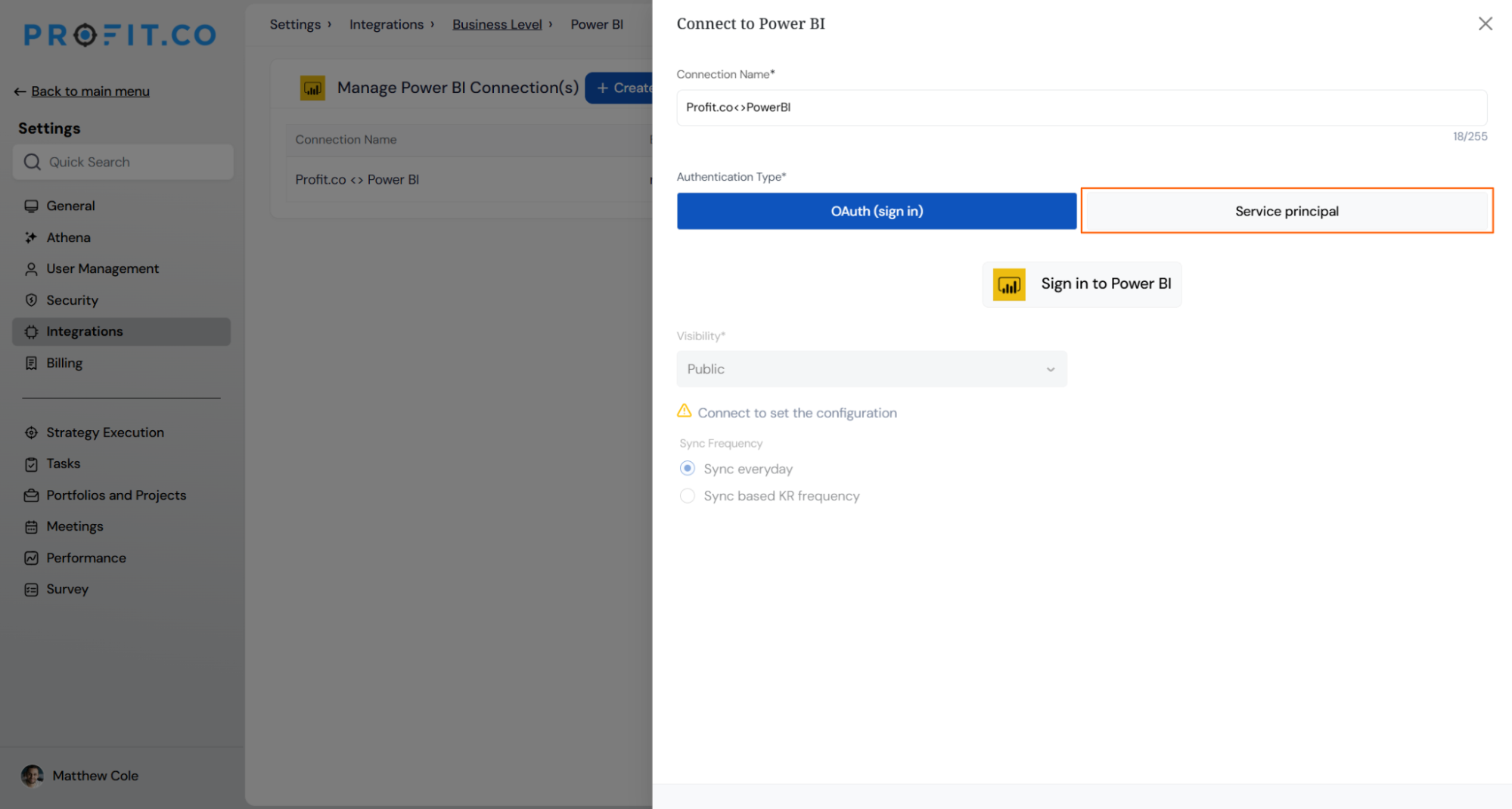This screenshot has height=809, width=1512.
Task: Click the Strategy Execution target icon
Action: 31,432
